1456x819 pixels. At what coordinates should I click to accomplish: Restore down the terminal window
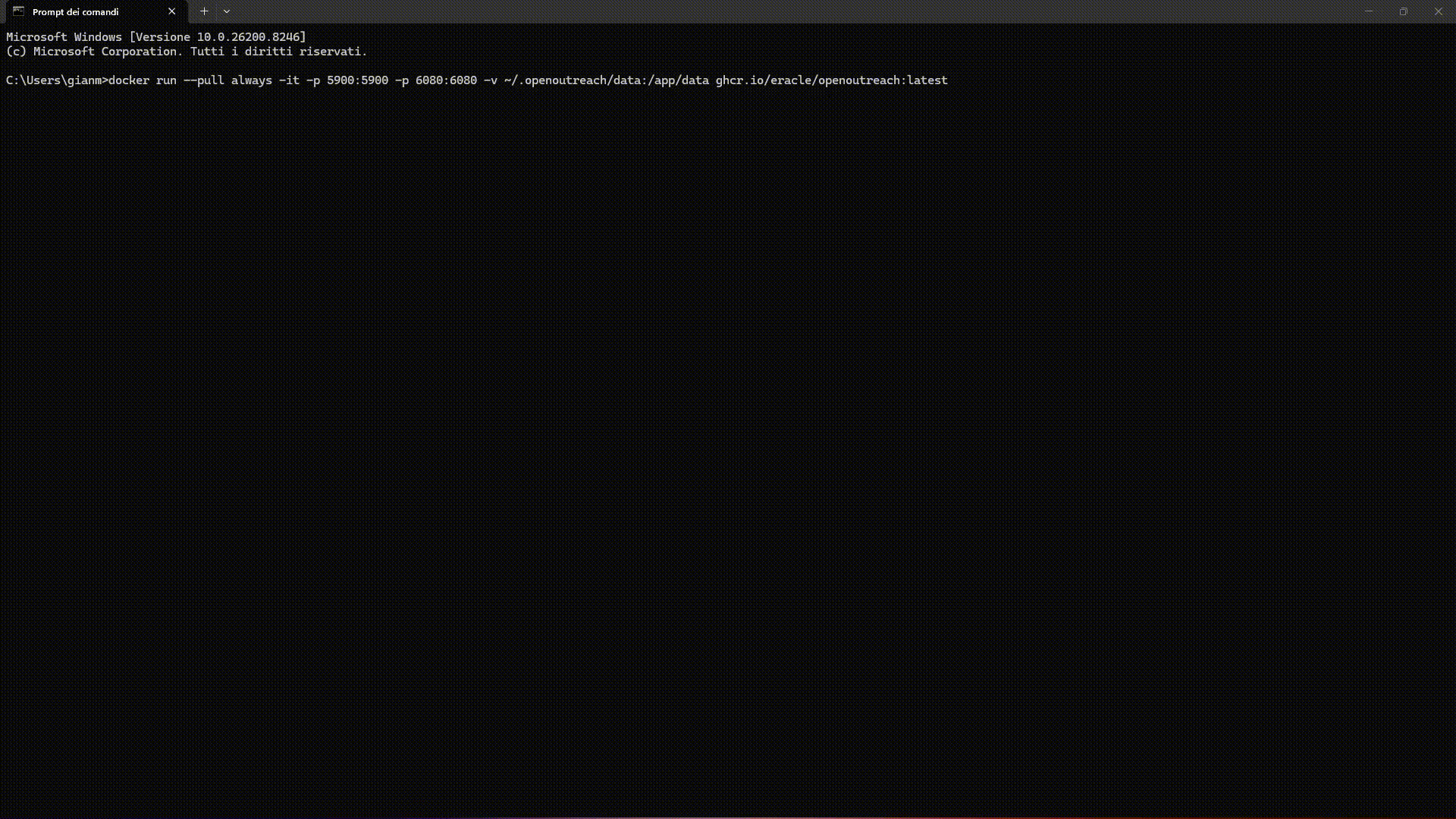pos(1404,11)
